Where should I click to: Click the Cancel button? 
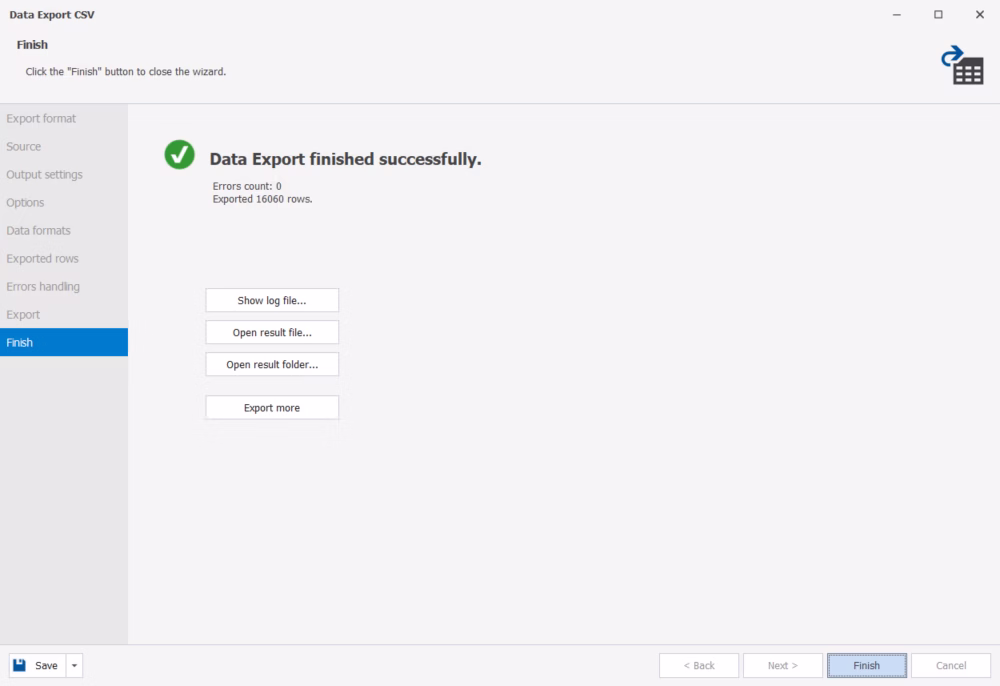coord(951,666)
